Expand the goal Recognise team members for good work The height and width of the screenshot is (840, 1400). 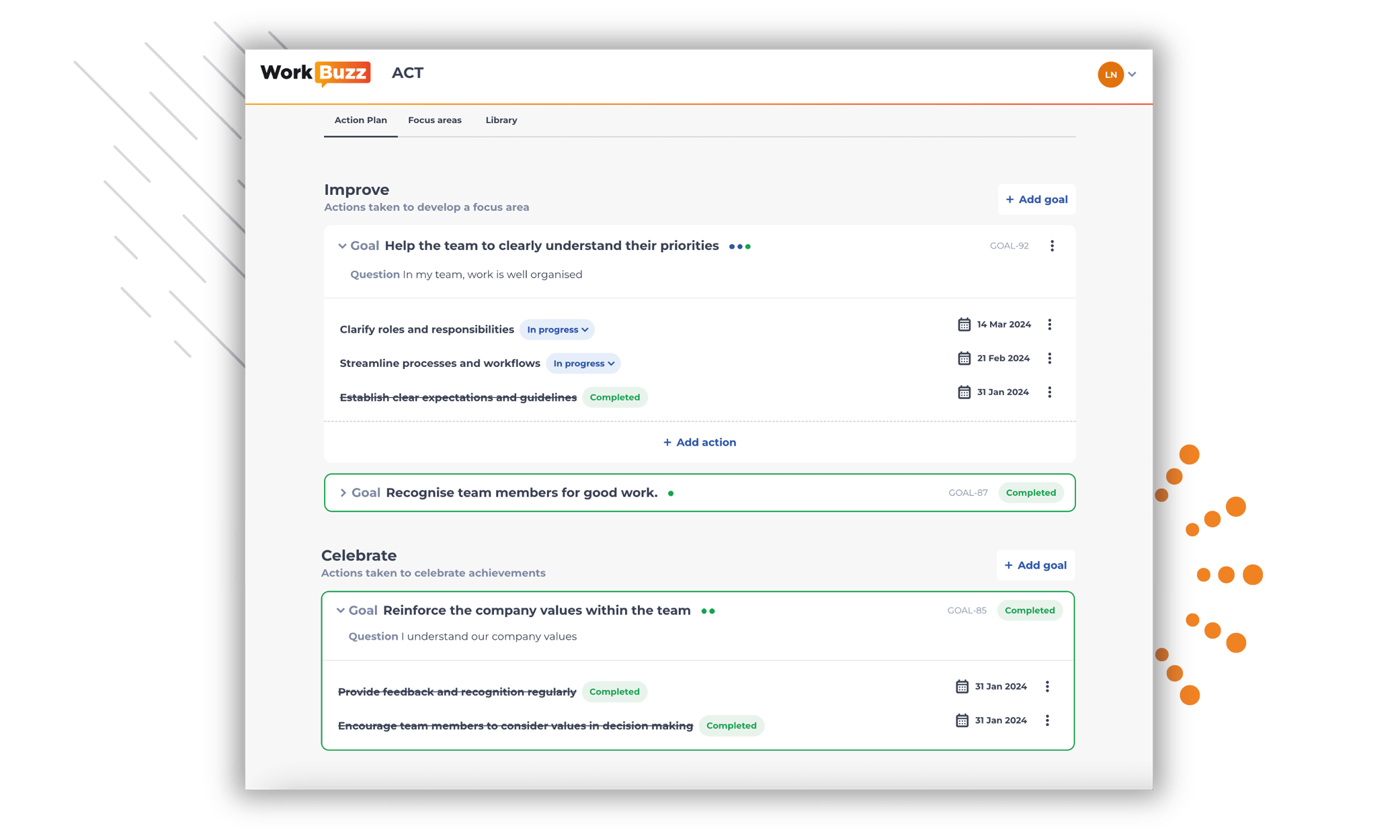pos(343,493)
